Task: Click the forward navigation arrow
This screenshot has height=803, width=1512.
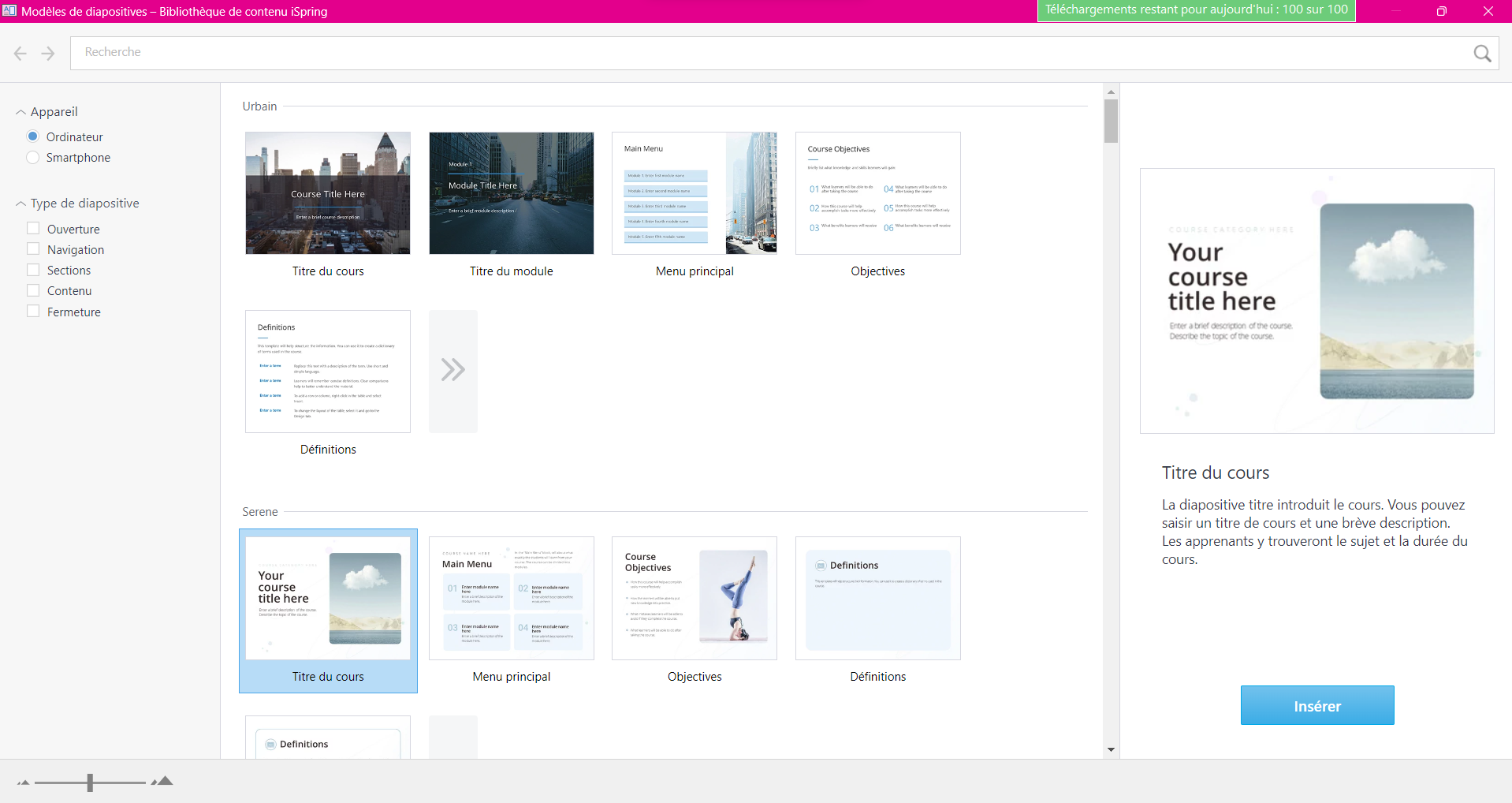Action: click(48, 53)
